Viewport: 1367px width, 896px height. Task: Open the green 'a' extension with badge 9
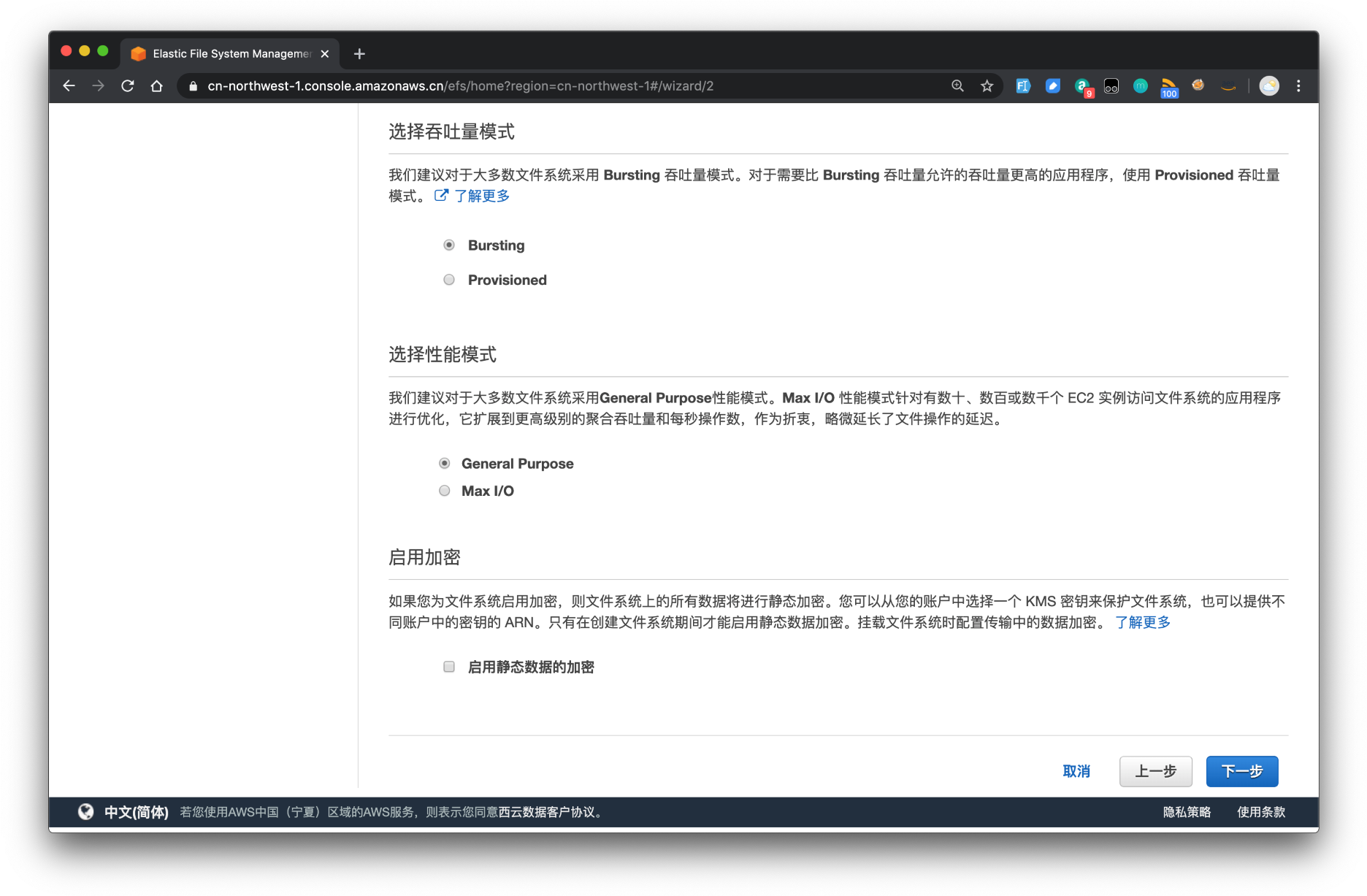tap(1083, 87)
